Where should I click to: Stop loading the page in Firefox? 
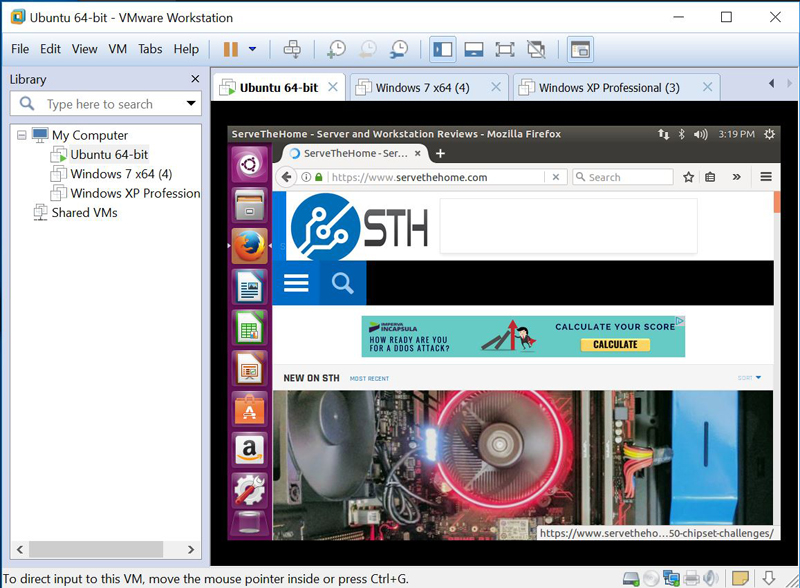(556, 177)
